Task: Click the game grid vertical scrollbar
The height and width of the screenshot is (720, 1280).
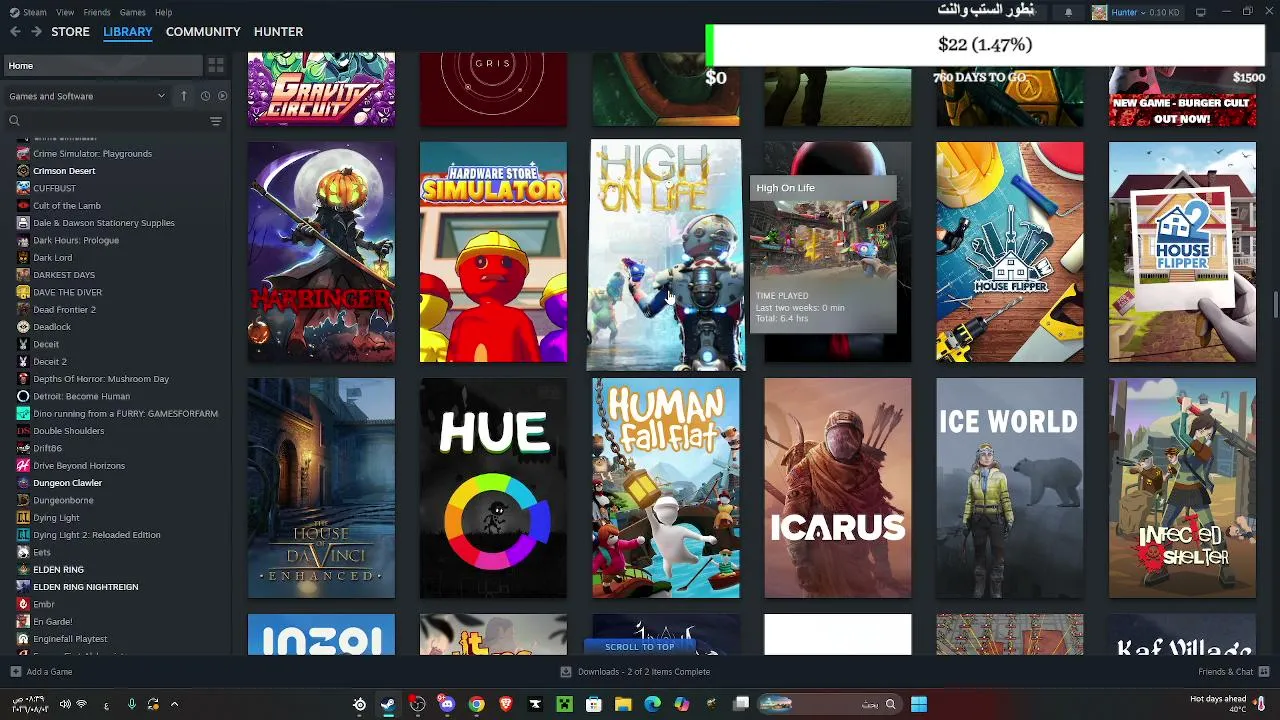Action: (x=1274, y=303)
